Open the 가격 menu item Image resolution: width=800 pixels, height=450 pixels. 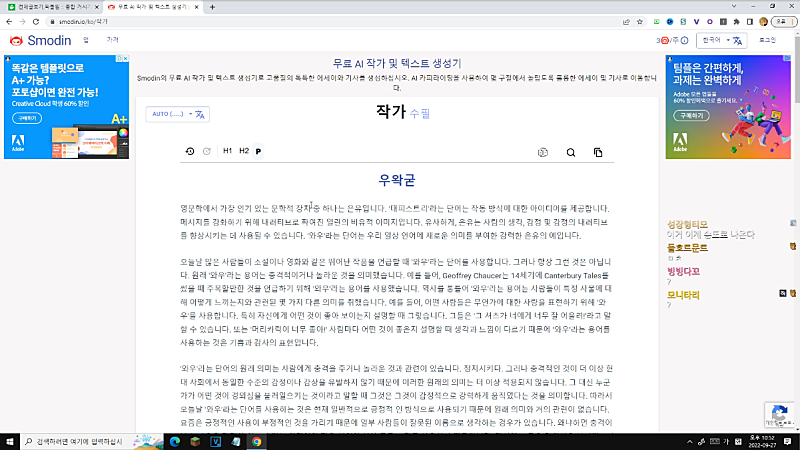coord(113,40)
